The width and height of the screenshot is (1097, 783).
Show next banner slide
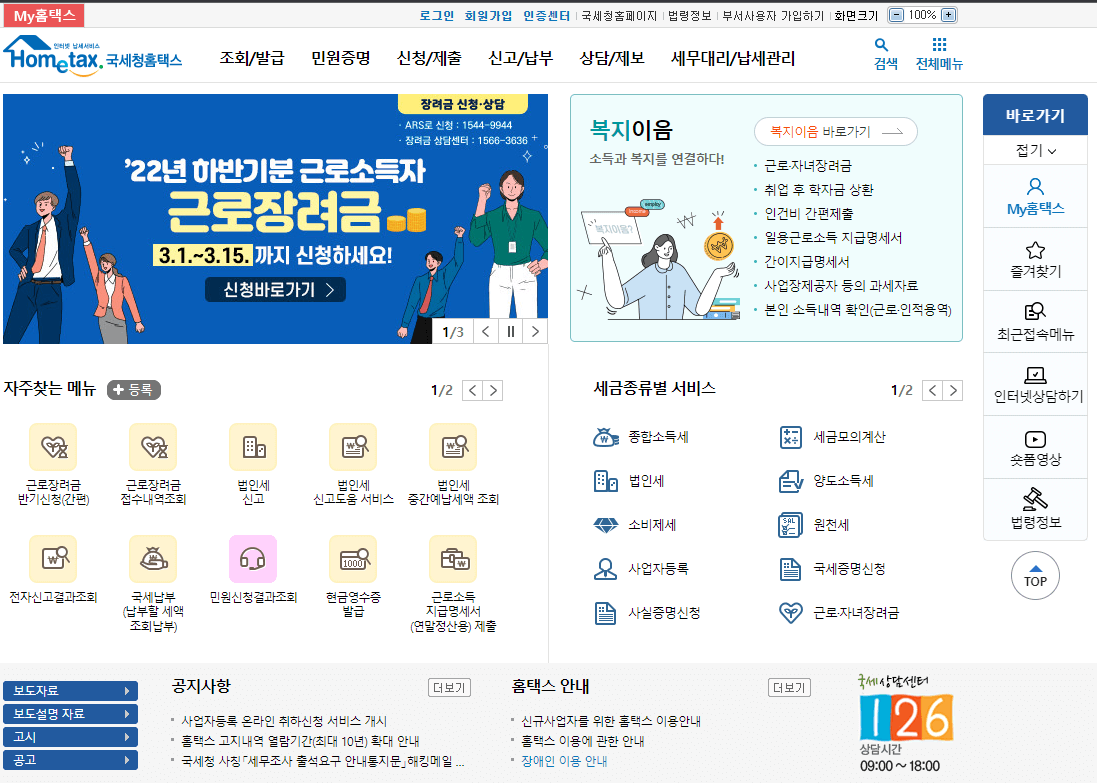coord(535,332)
